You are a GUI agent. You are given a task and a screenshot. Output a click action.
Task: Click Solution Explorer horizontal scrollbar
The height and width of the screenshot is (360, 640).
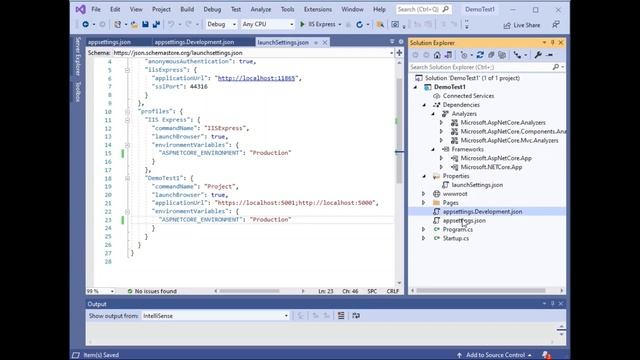click(481, 291)
